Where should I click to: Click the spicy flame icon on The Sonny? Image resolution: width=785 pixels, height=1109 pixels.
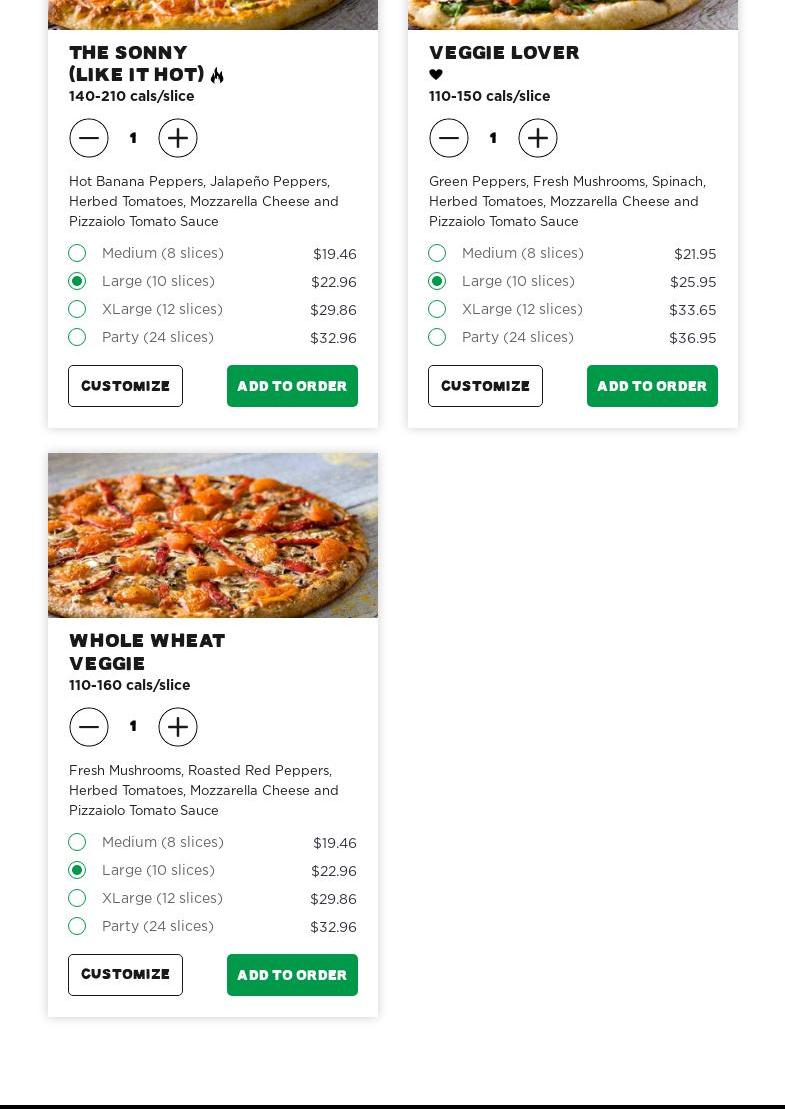pos(217,75)
